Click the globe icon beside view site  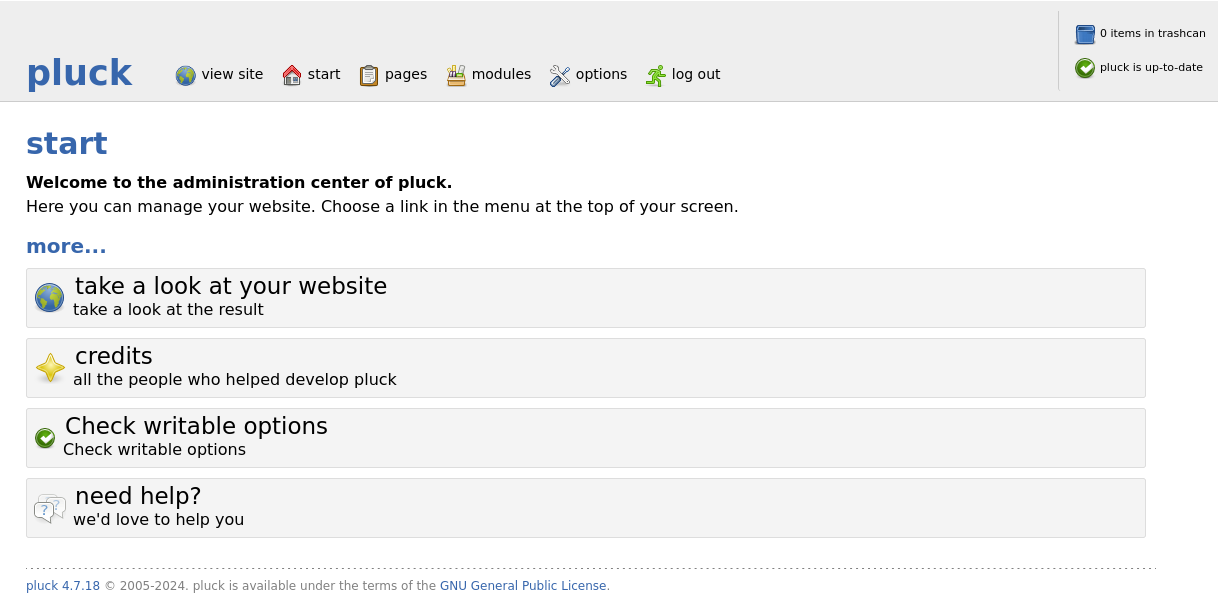tap(185, 75)
